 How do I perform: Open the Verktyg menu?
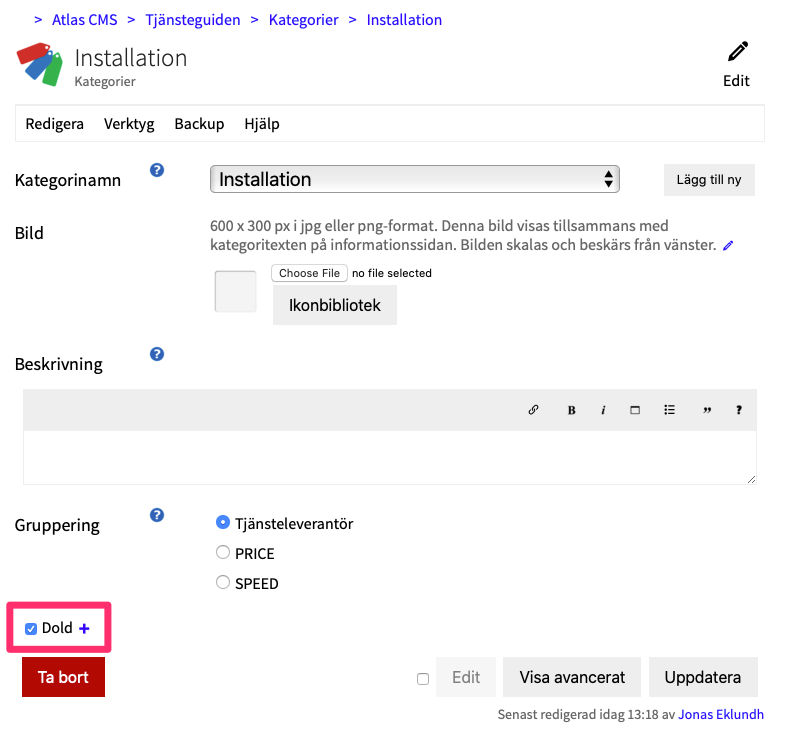point(129,124)
